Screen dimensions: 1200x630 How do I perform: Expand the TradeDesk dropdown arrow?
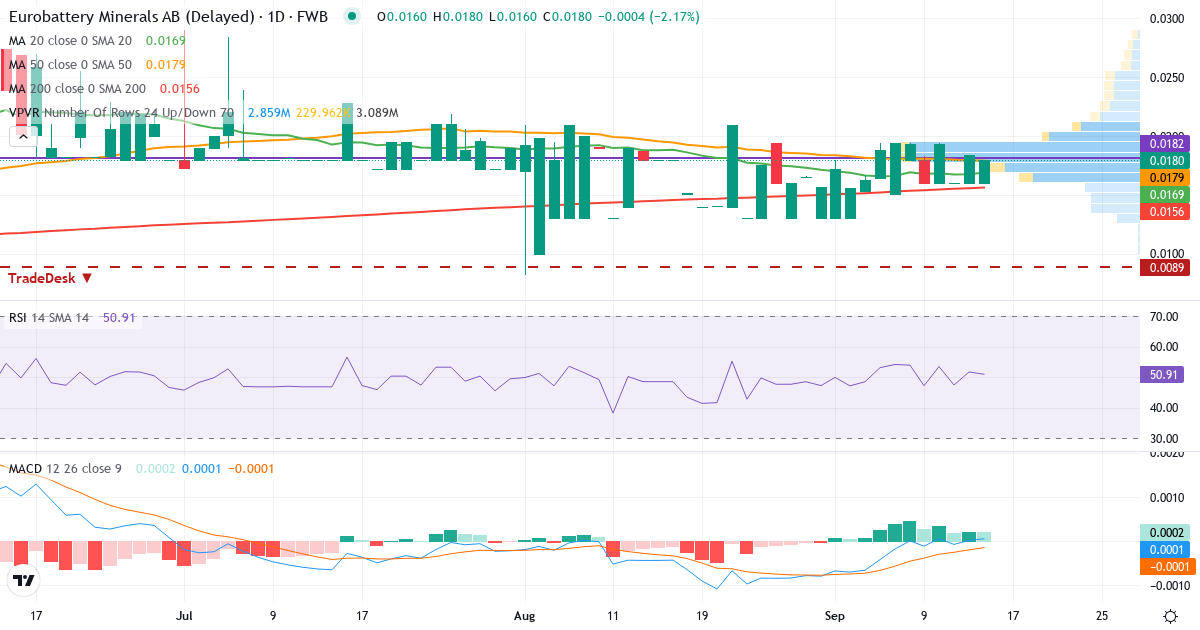tap(87, 278)
